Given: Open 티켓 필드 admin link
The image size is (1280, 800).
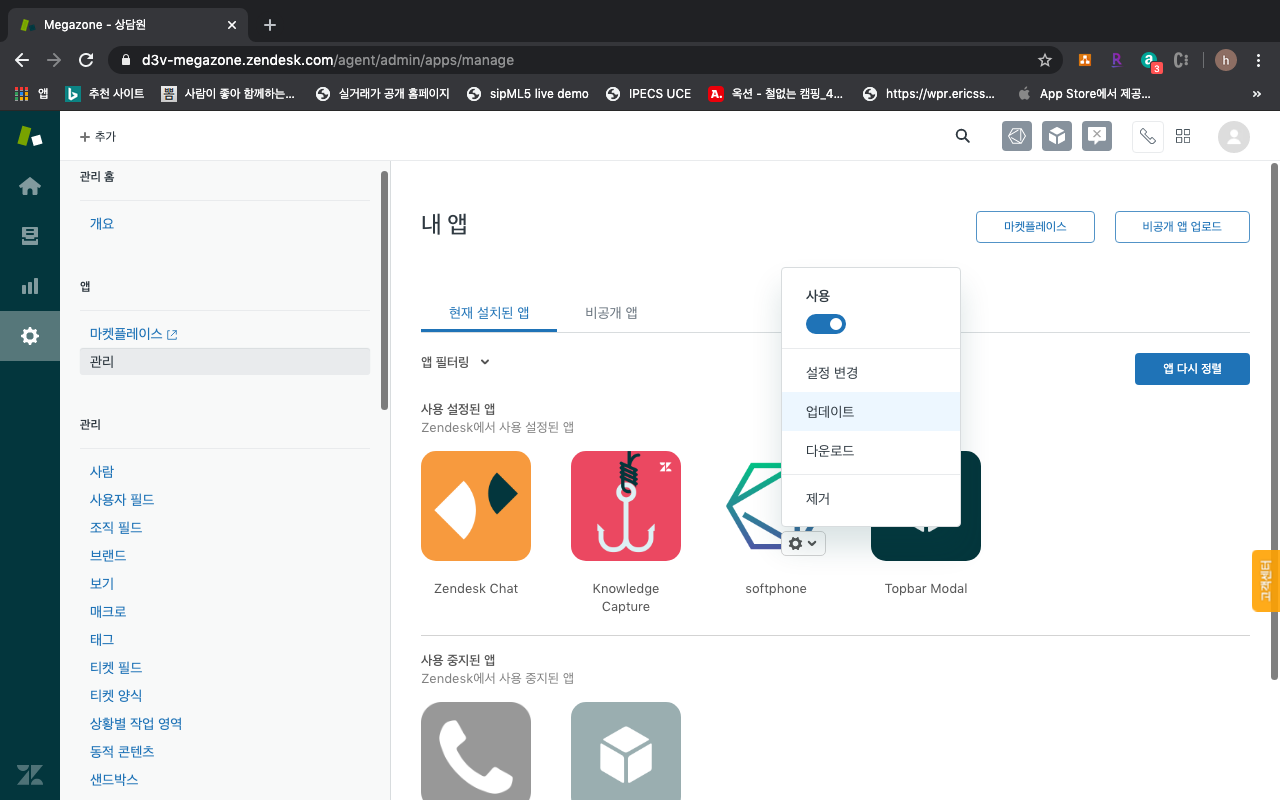Looking at the screenshot, I should (x=116, y=667).
